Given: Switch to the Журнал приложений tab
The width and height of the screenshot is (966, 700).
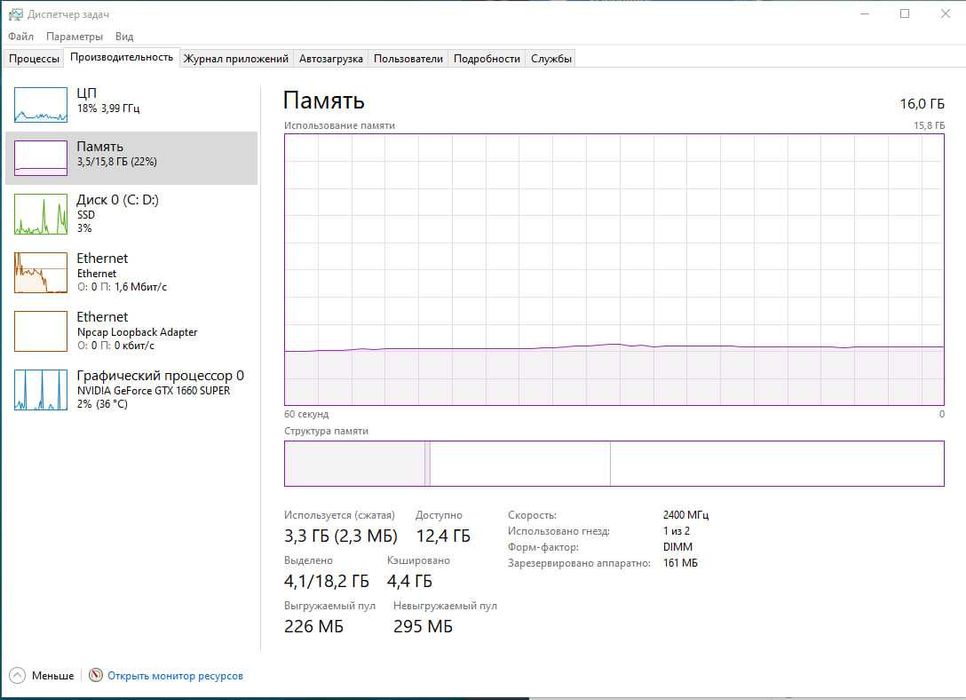Looking at the screenshot, I should point(236,59).
